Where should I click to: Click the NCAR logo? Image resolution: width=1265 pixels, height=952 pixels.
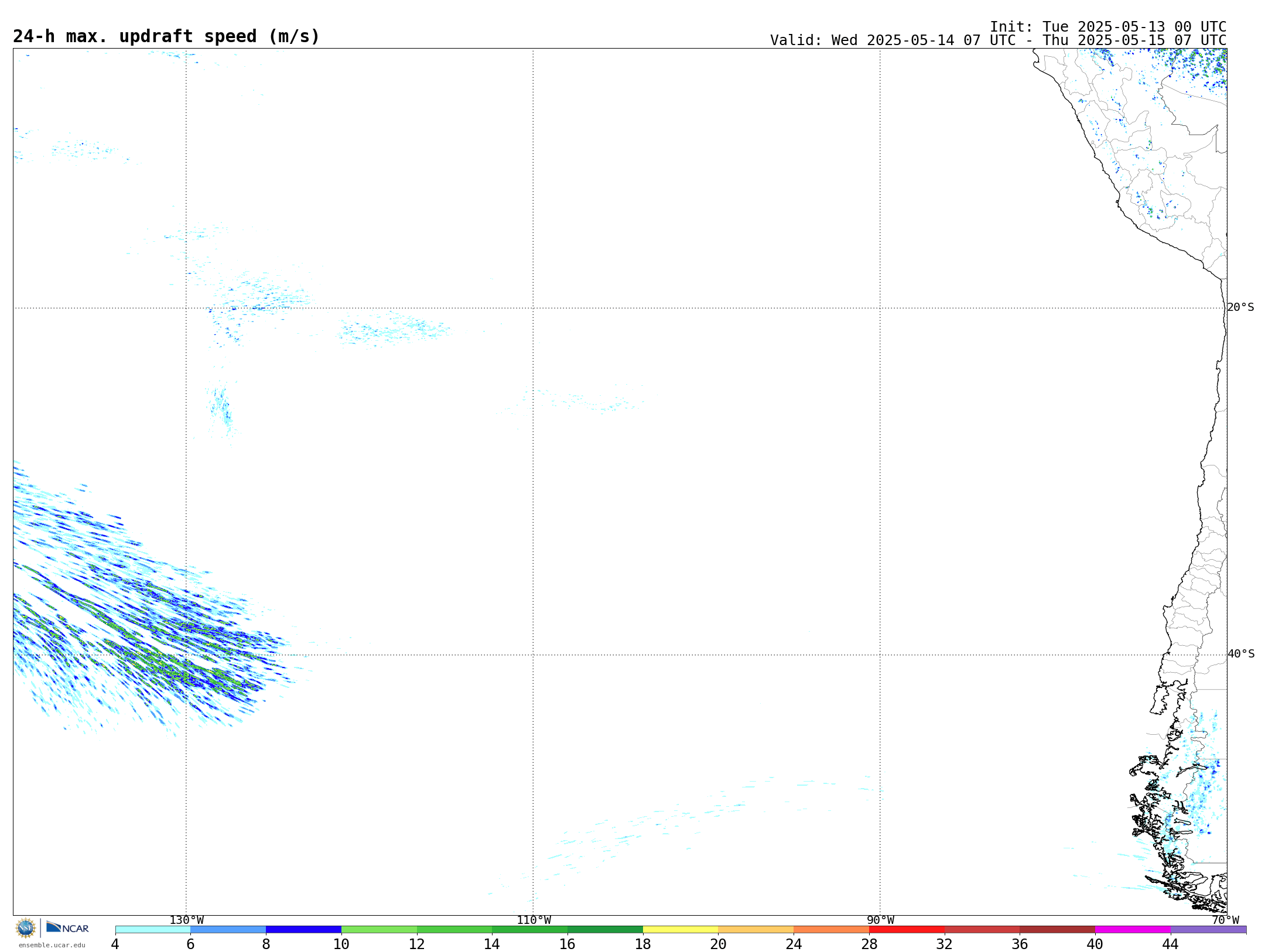click(x=67, y=927)
